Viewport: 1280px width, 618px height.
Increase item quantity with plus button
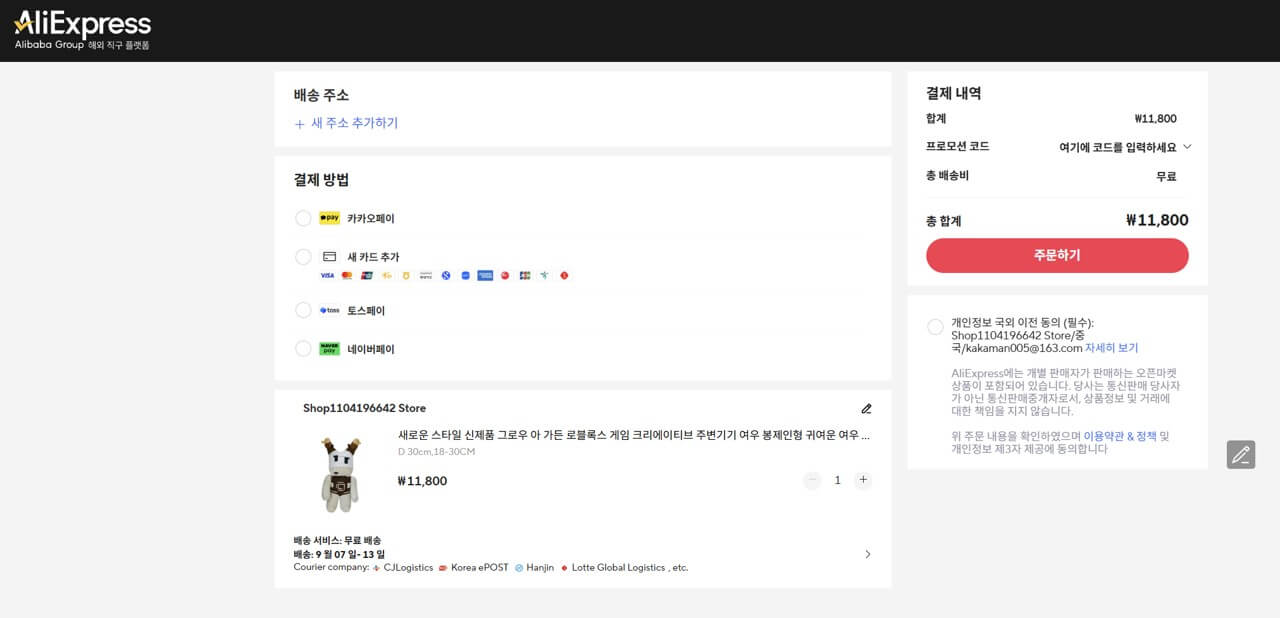click(x=863, y=480)
